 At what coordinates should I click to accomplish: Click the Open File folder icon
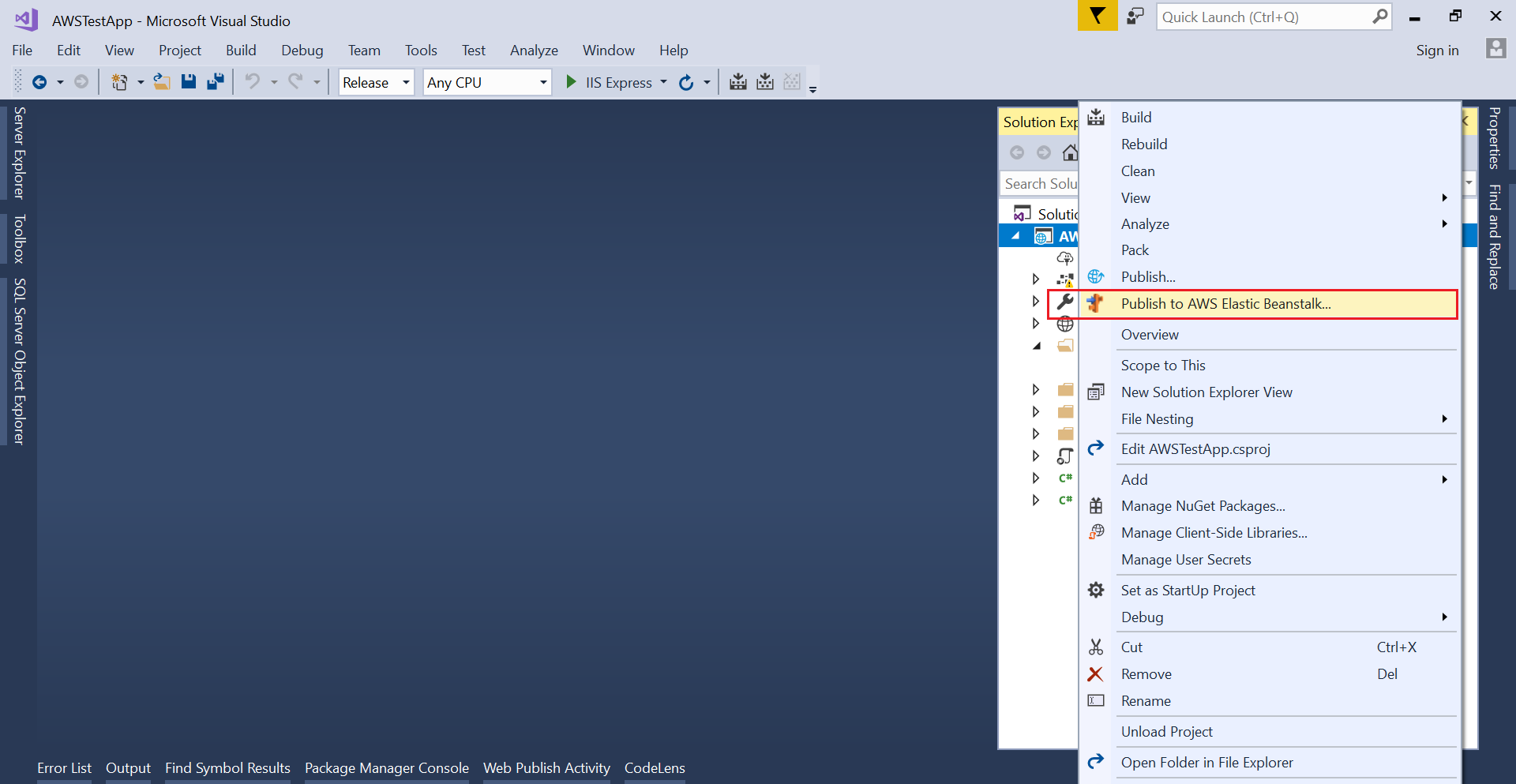coord(161,82)
